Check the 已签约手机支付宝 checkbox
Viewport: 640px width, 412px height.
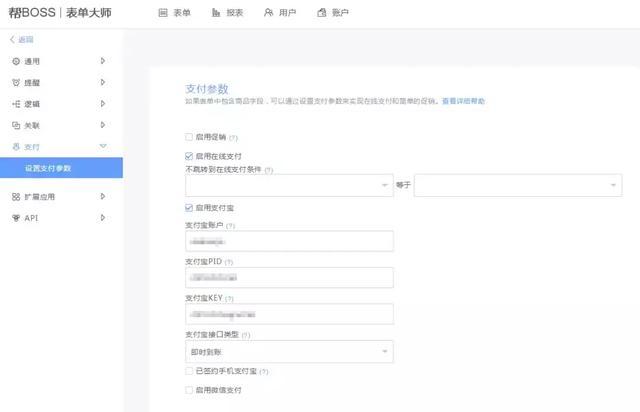click(189, 371)
